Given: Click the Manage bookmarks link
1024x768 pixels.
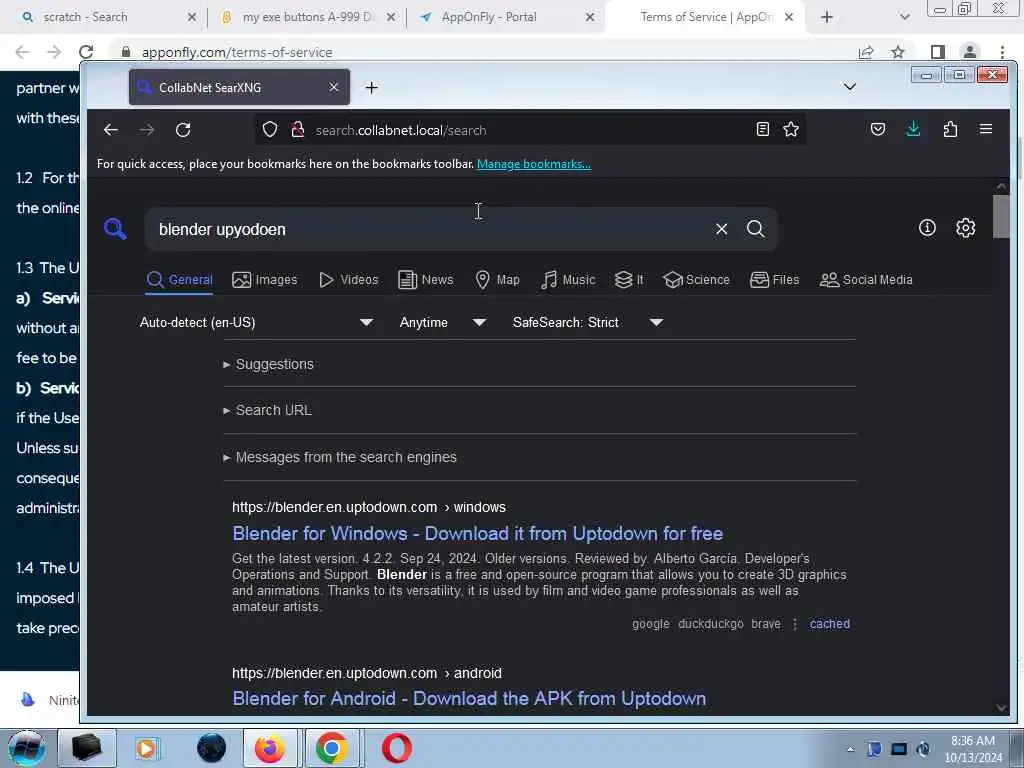Looking at the screenshot, I should [534, 164].
